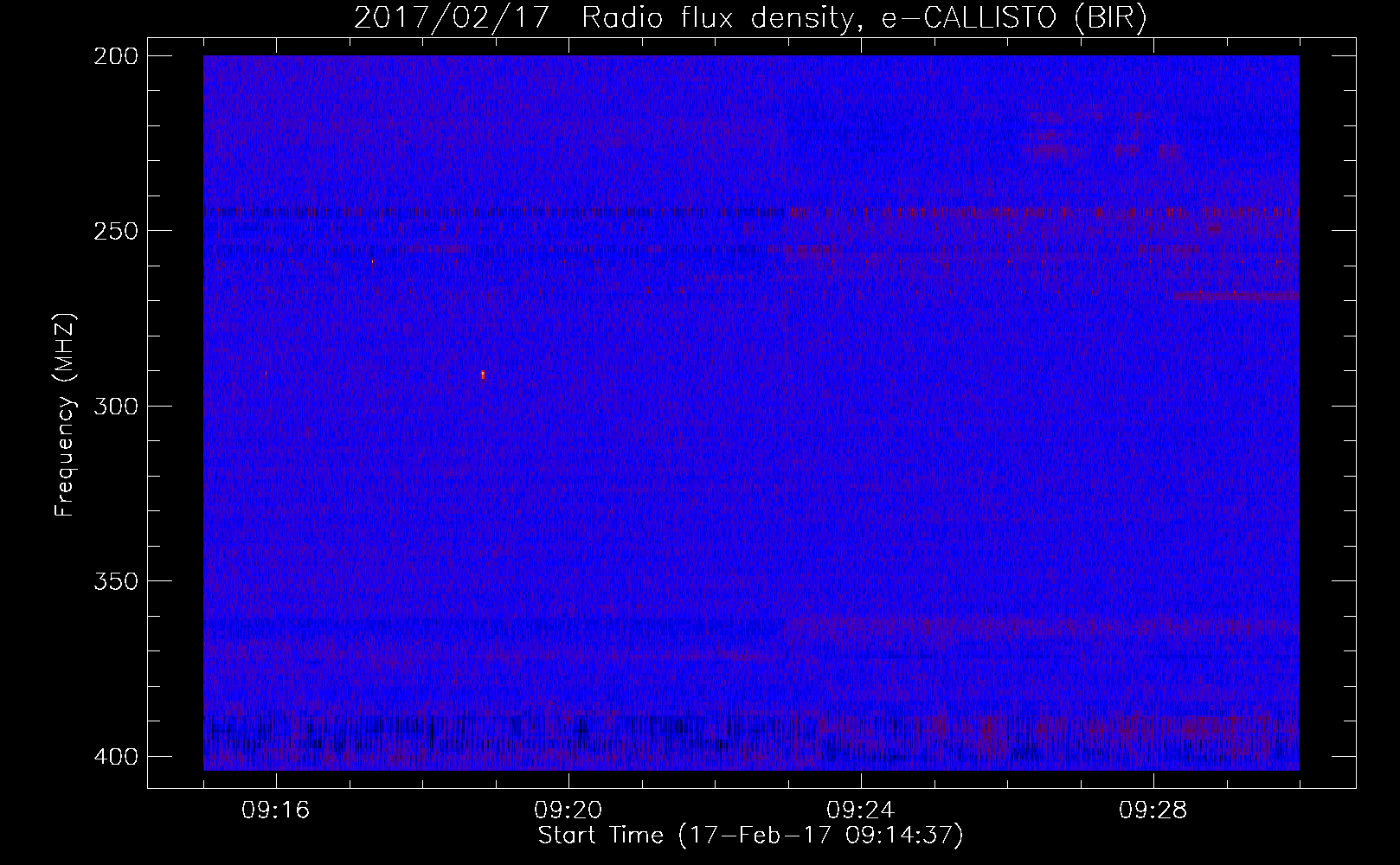Click the 09:20 time tick label
This screenshot has height=865, width=1400.
(x=569, y=811)
